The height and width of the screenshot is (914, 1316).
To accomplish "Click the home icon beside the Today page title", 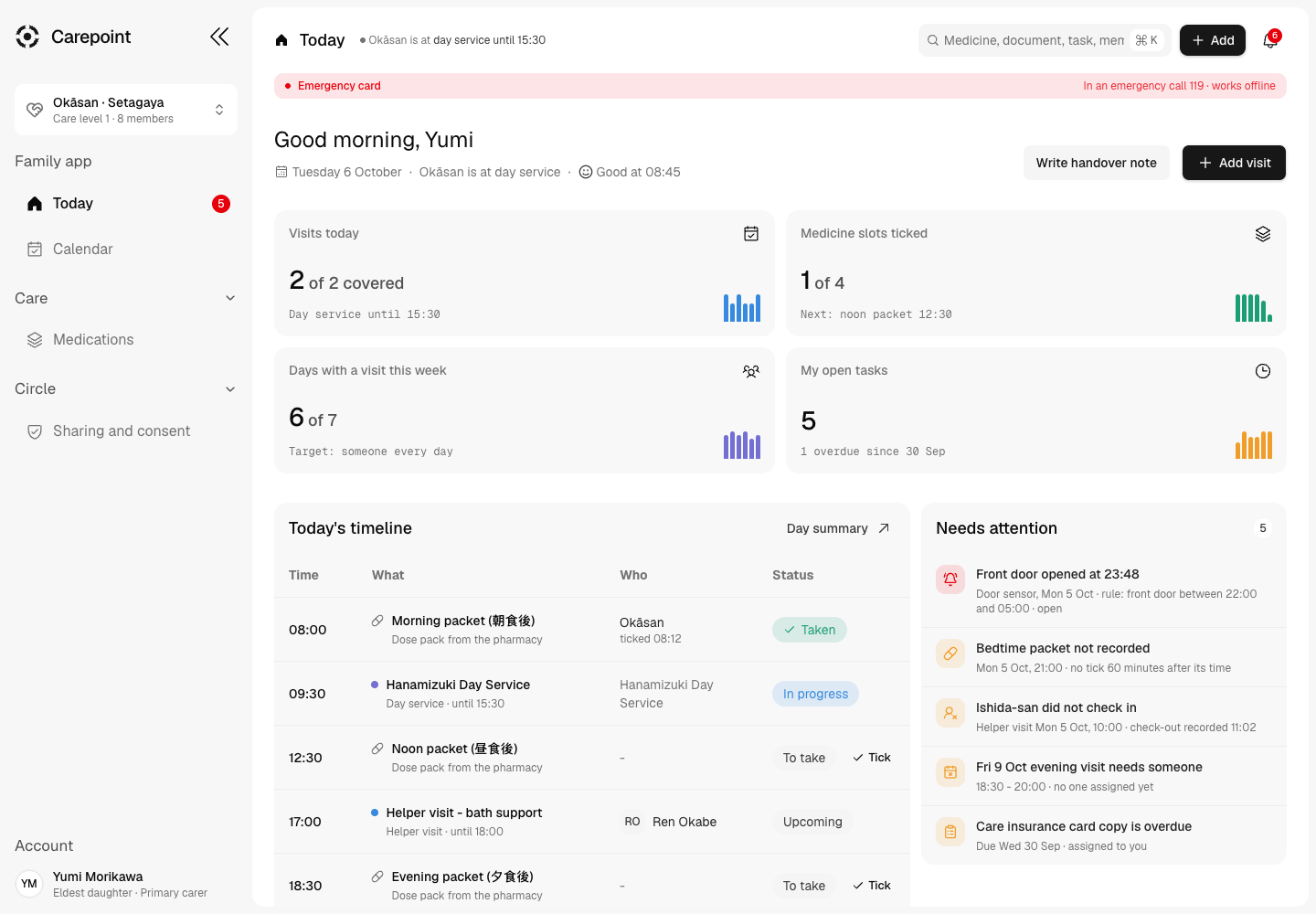I will pos(281,40).
